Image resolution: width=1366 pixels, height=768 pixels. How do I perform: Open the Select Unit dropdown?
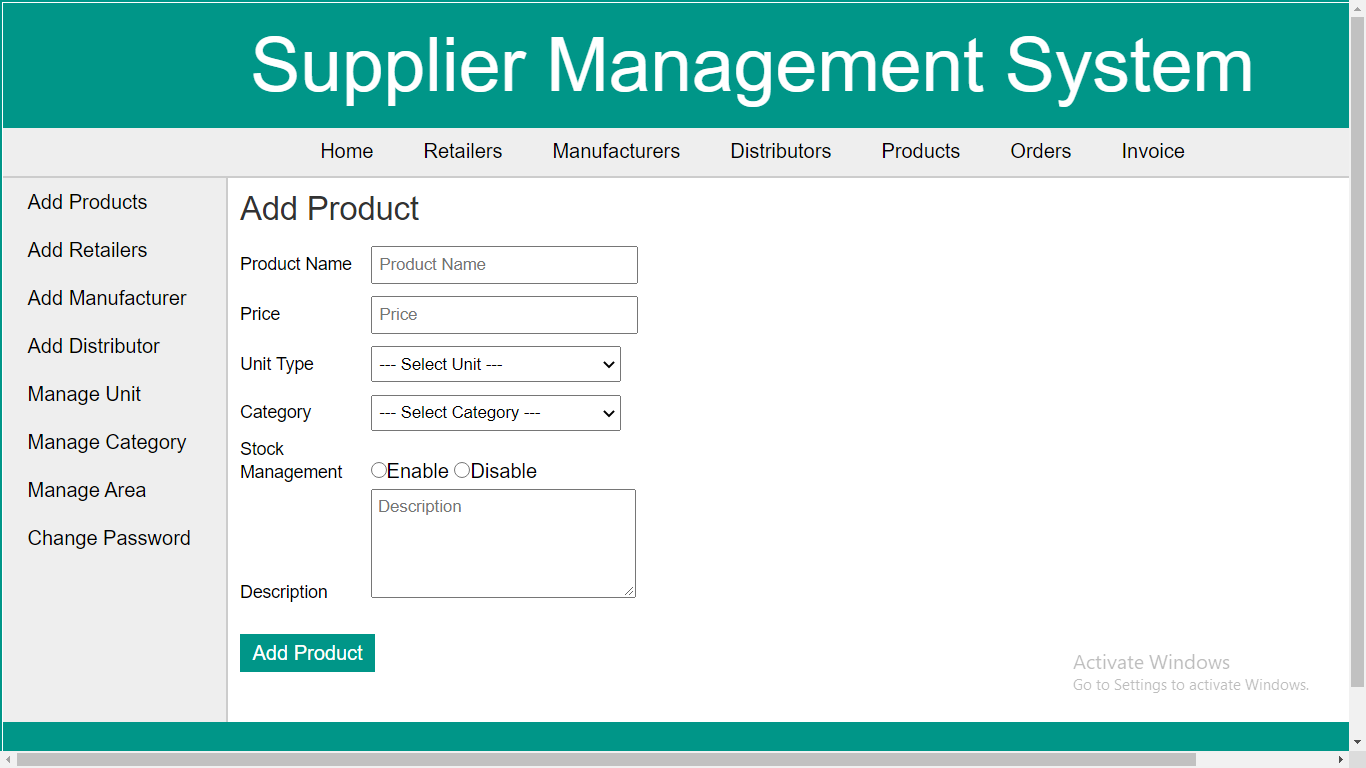pos(495,364)
